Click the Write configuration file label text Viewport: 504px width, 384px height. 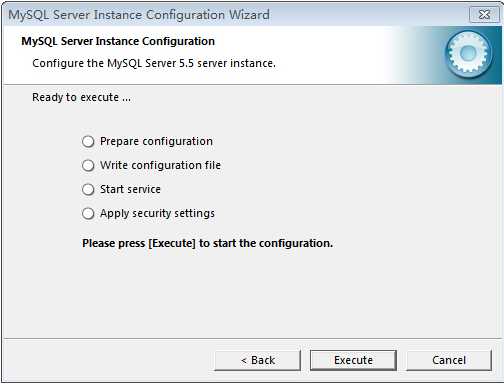(160, 165)
